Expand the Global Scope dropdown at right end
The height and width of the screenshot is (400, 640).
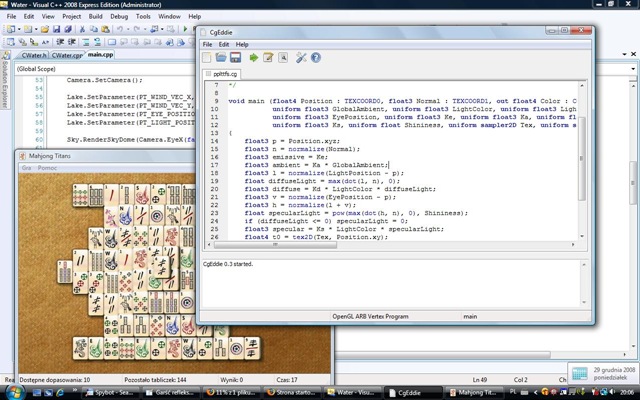(x=633, y=69)
